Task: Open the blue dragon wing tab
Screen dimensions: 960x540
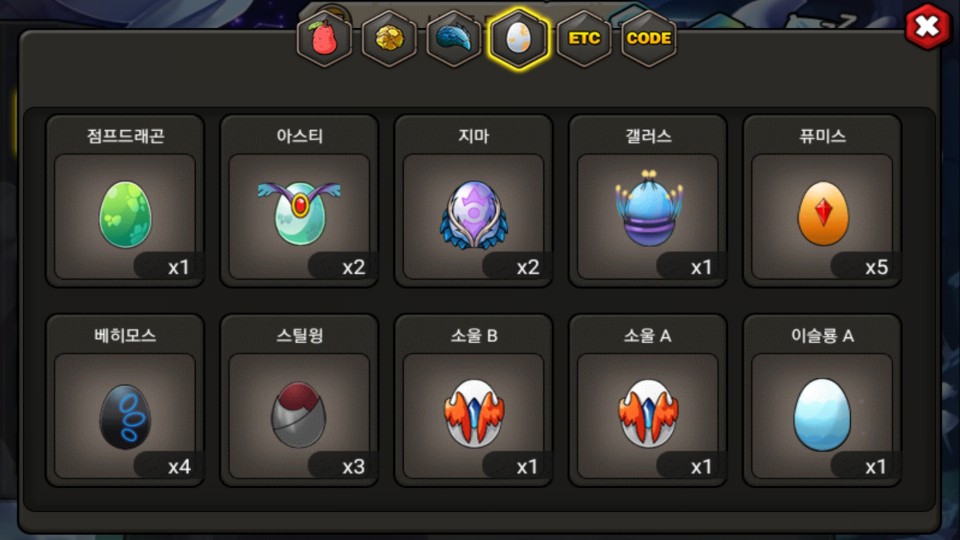Action: coord(454,39)
